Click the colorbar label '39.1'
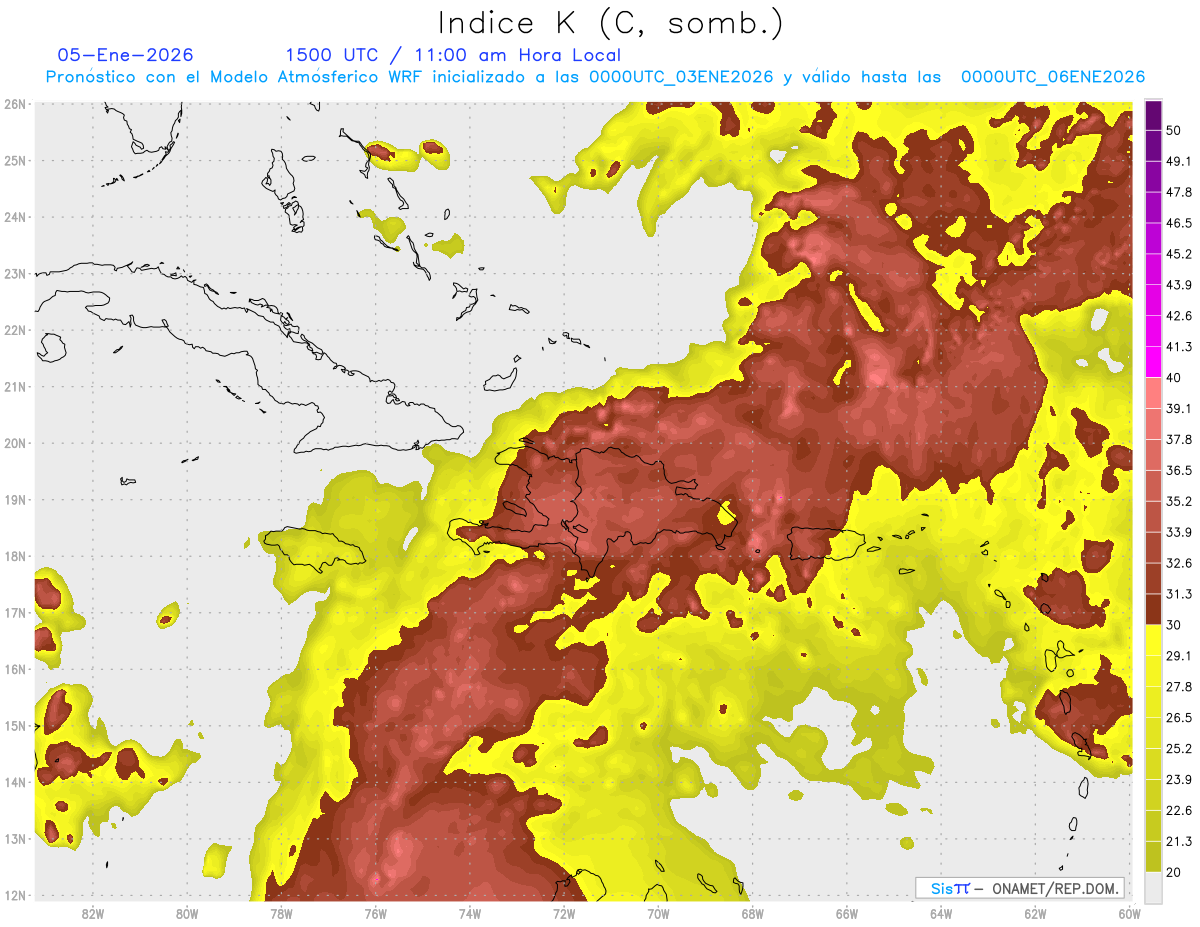This screenshot has height=927, width=1200. [1180, 408]
